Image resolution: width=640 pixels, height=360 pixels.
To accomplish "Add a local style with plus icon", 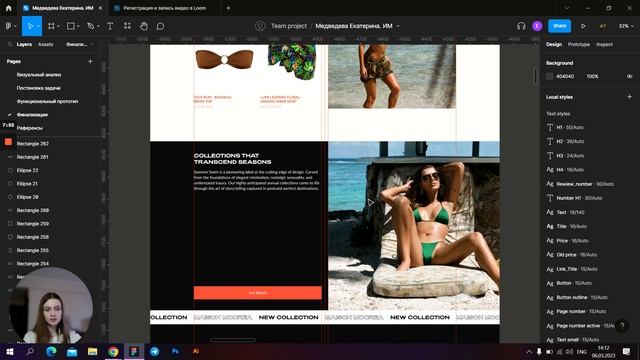I will (x=629, y=97).
